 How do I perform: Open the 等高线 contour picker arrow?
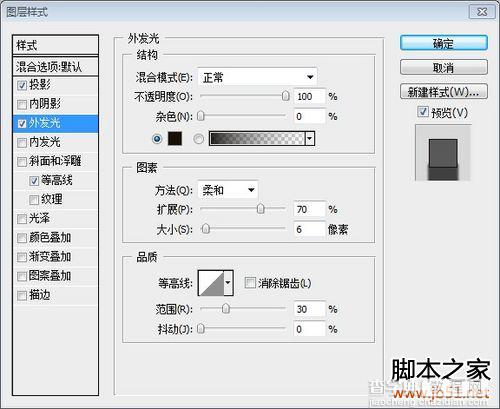pos(228,283)
